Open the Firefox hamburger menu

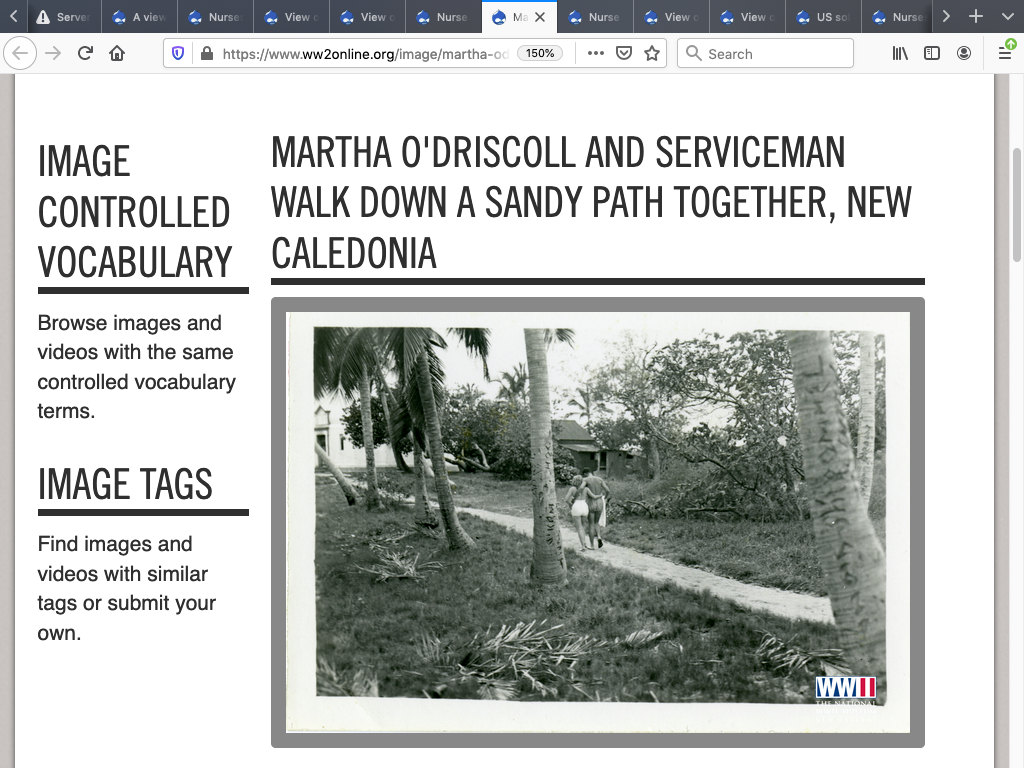pyautogui.click(x=1005, y=54)
